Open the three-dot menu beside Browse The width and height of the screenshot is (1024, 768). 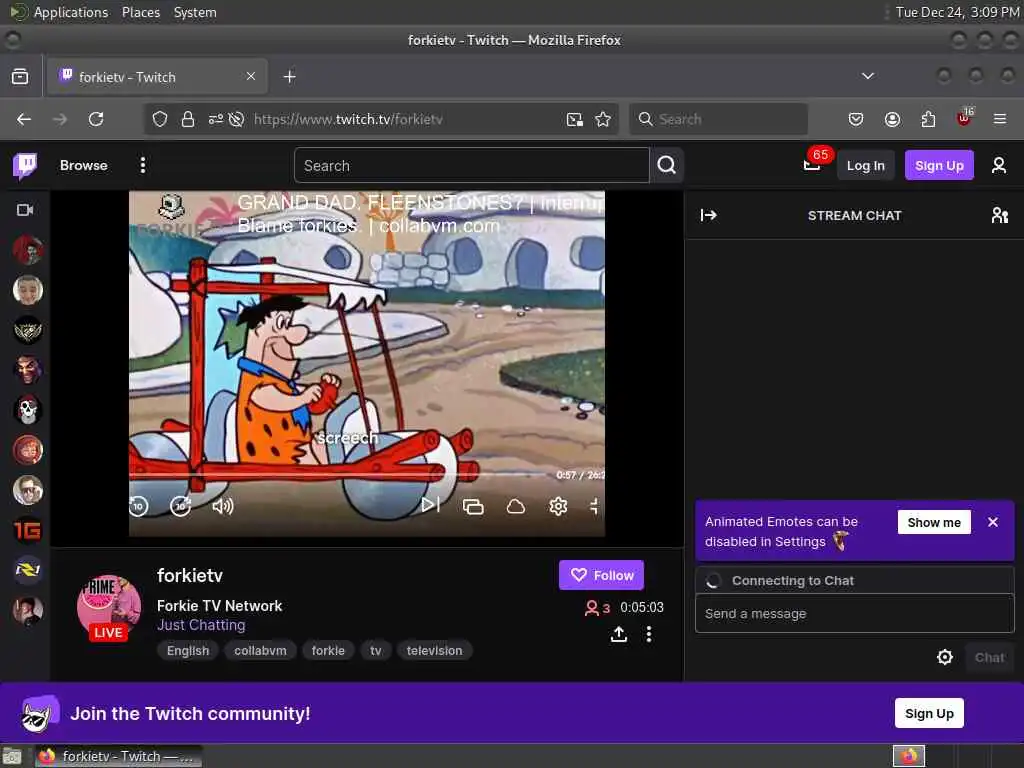pyautogui.click(x=142, y=165)
